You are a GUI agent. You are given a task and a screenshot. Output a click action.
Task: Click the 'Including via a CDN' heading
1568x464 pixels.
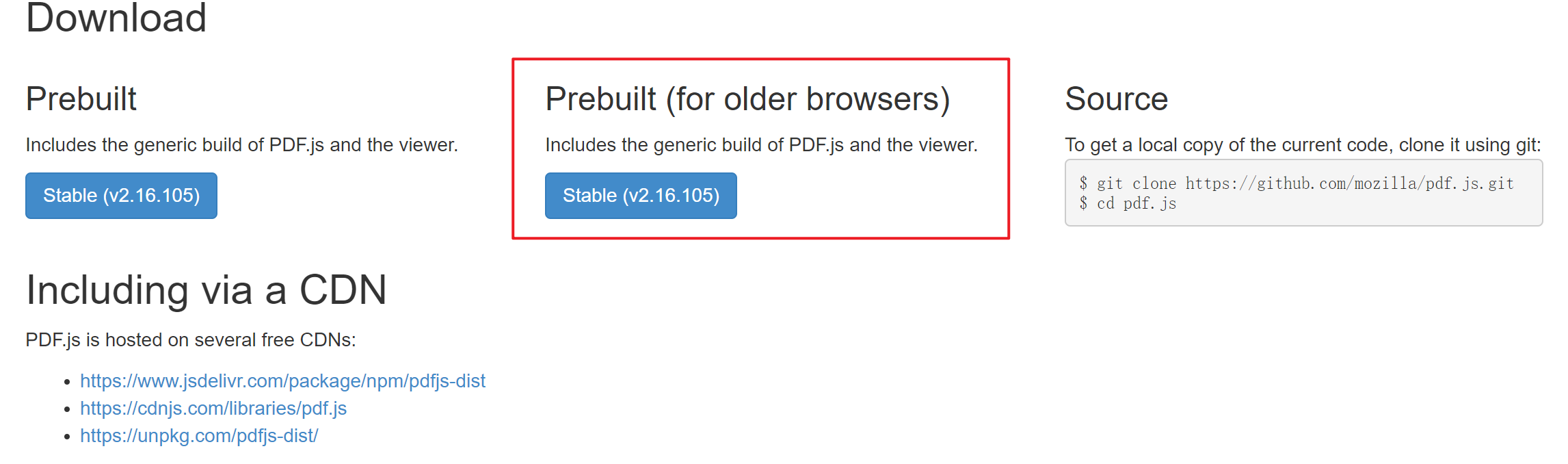(207, 290)
